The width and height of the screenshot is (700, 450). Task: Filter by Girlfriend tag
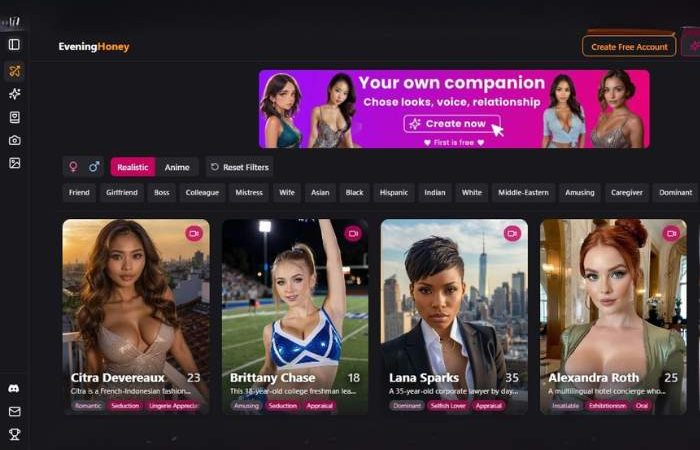[x=122, y=192]
